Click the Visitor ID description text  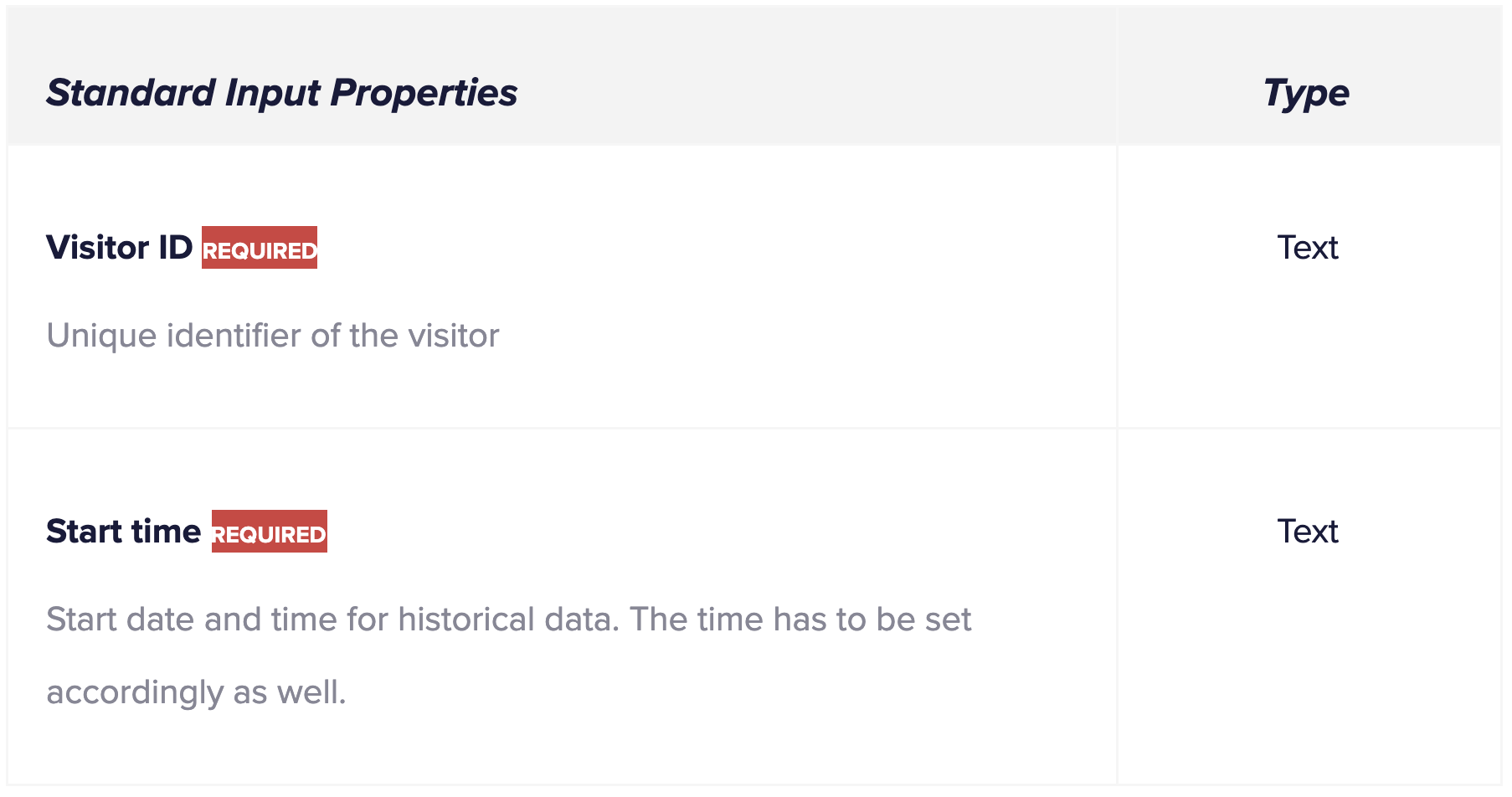click(x=273, y=336)
